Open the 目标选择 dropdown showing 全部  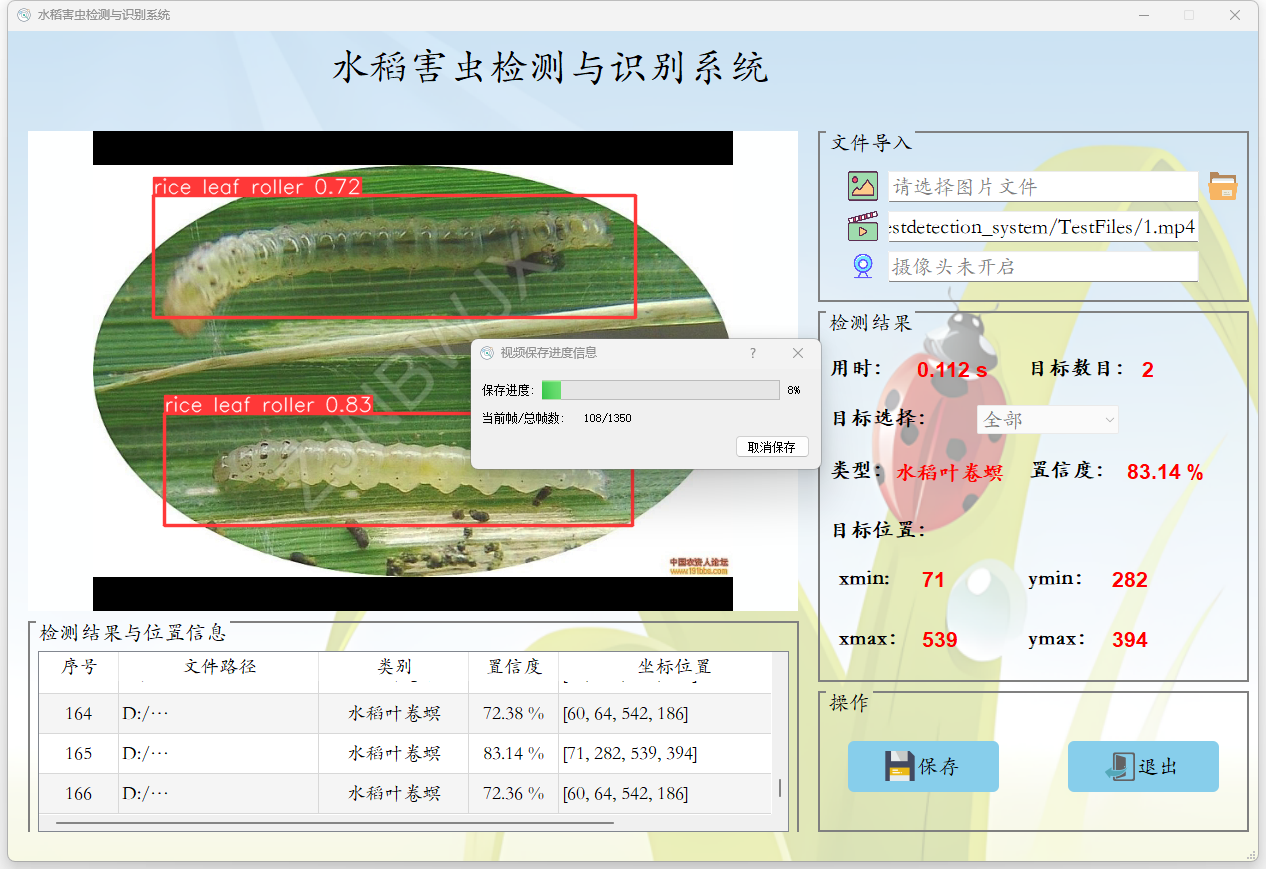click(1047, 420)
